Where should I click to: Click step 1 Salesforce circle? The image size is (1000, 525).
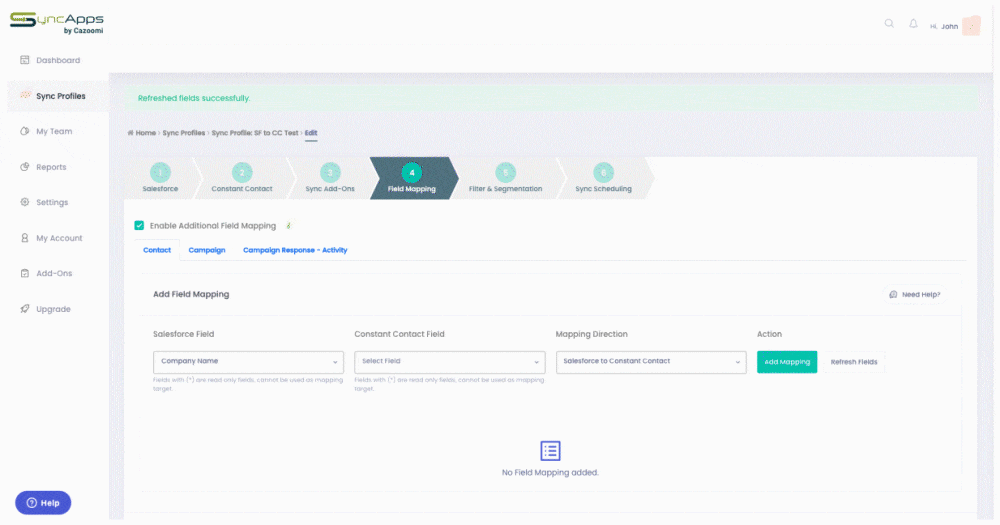160,172
